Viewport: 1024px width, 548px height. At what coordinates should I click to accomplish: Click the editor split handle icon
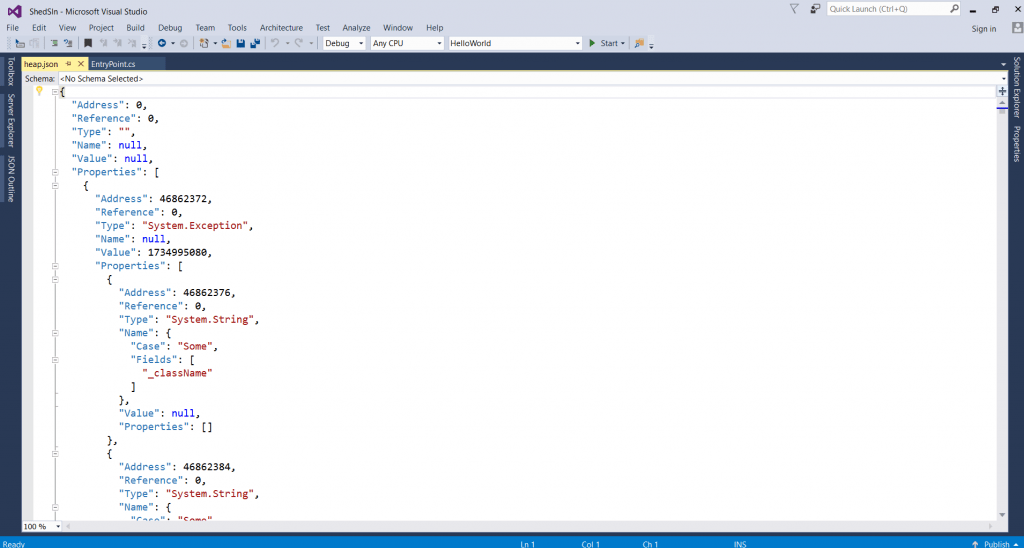pyautogui.click(x=1002, y=91)
